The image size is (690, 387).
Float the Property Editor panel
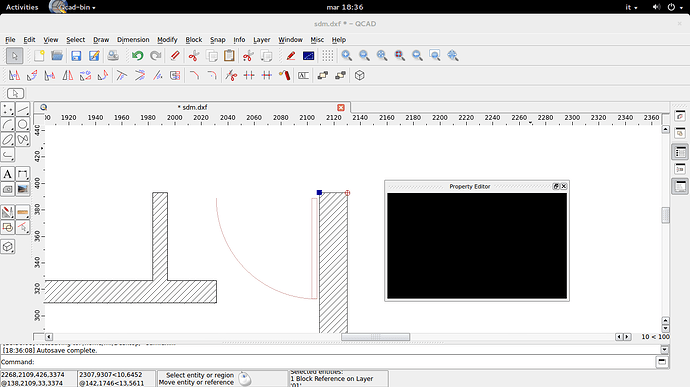coord(556,186)
